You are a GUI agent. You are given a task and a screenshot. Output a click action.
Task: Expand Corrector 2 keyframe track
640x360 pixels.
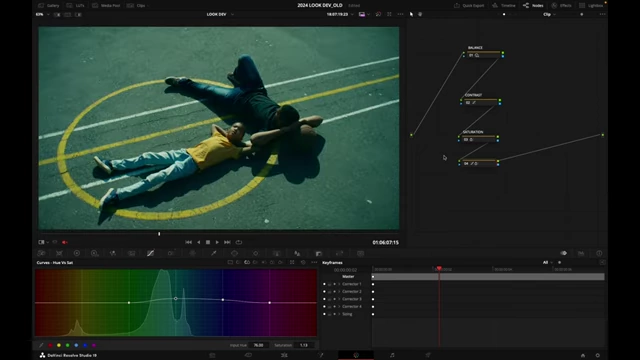point(339,291)
